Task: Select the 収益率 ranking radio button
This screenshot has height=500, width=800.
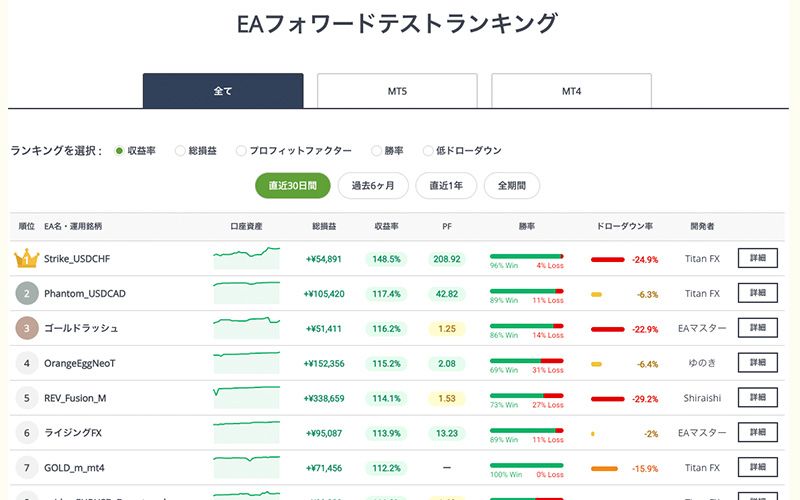Action: pos(120,151)
